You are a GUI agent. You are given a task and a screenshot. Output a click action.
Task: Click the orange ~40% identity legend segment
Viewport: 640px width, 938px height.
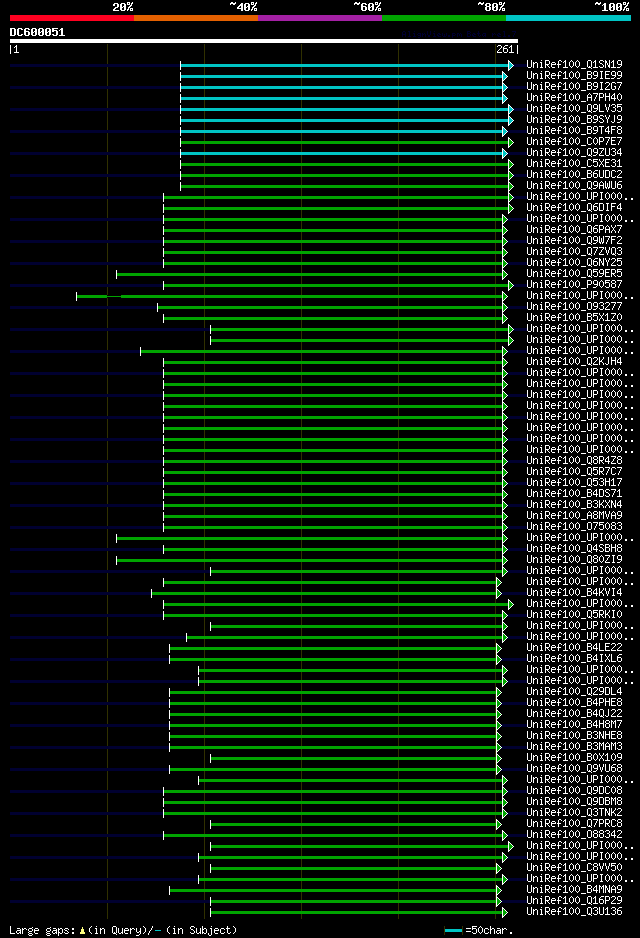196,19
